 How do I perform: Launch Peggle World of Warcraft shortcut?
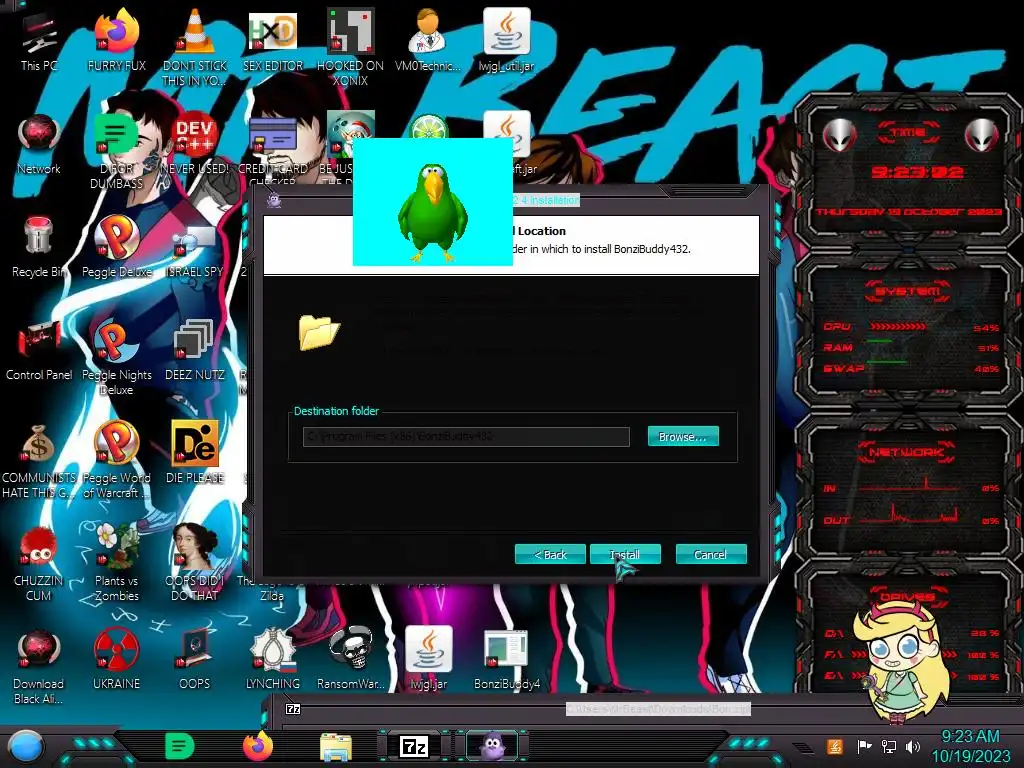(x=116, y=460)
